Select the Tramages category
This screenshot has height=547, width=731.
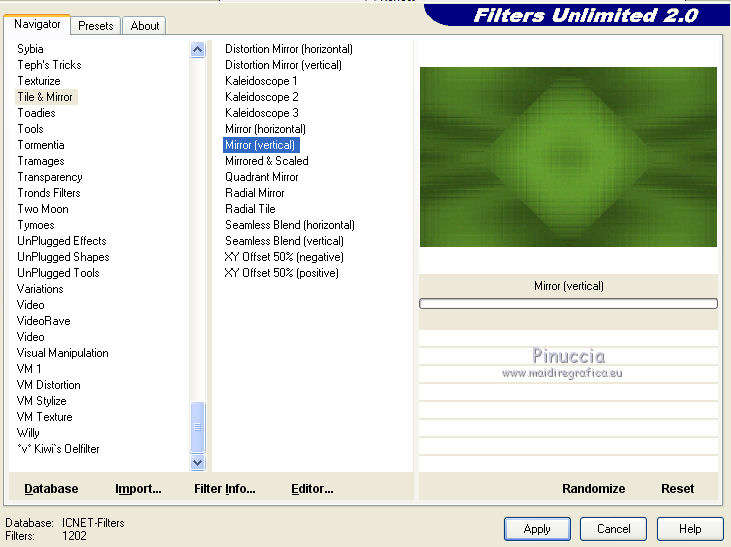(41, 161)
